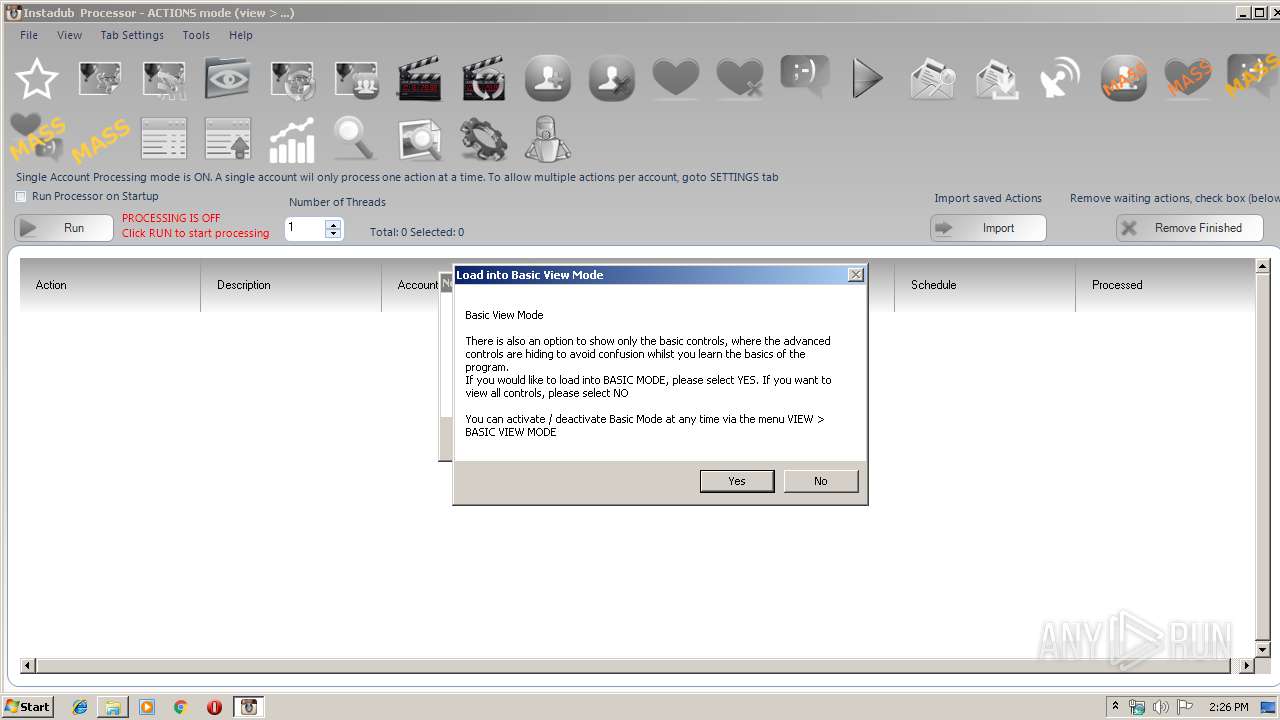Click the photo with refresh arrows icon
1280x720 pixels.
click(292, 78)
